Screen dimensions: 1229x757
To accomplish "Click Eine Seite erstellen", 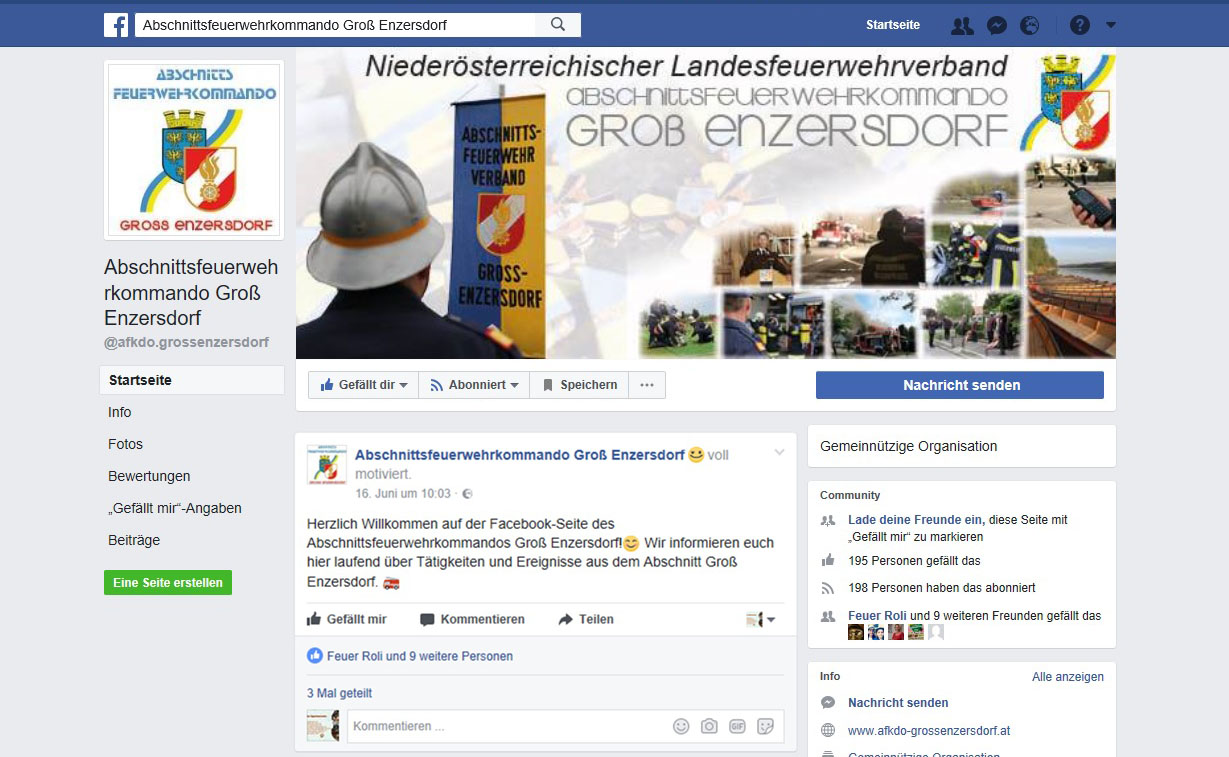I will click(x=167, y=580).
